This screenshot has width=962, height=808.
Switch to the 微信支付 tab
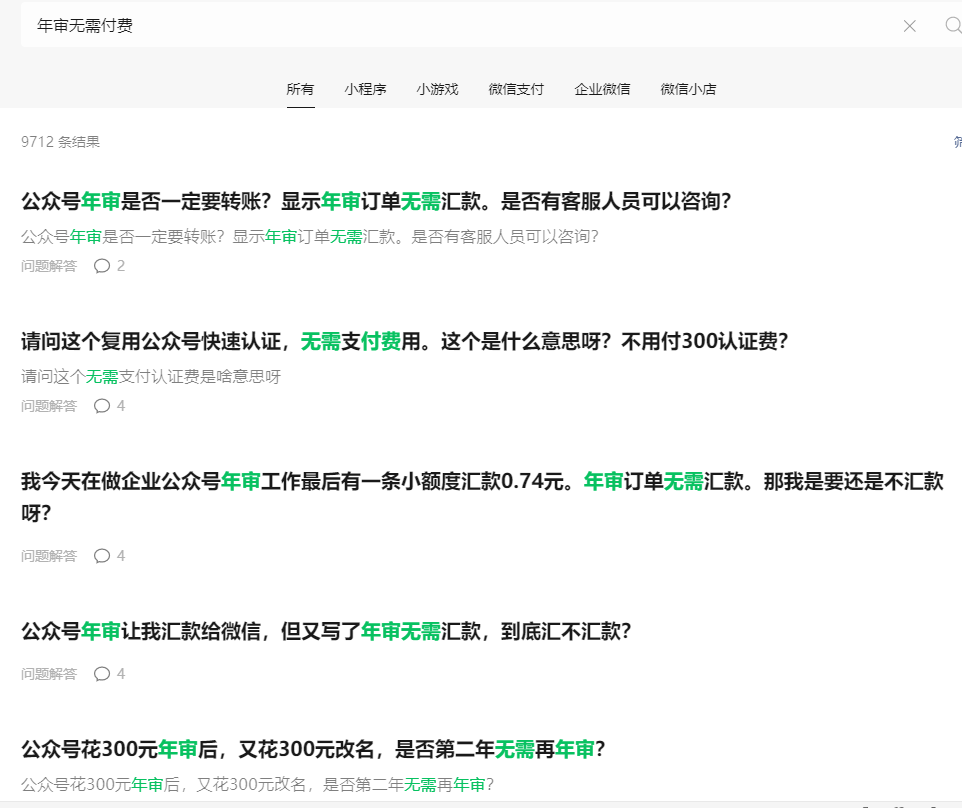[516, 90]
